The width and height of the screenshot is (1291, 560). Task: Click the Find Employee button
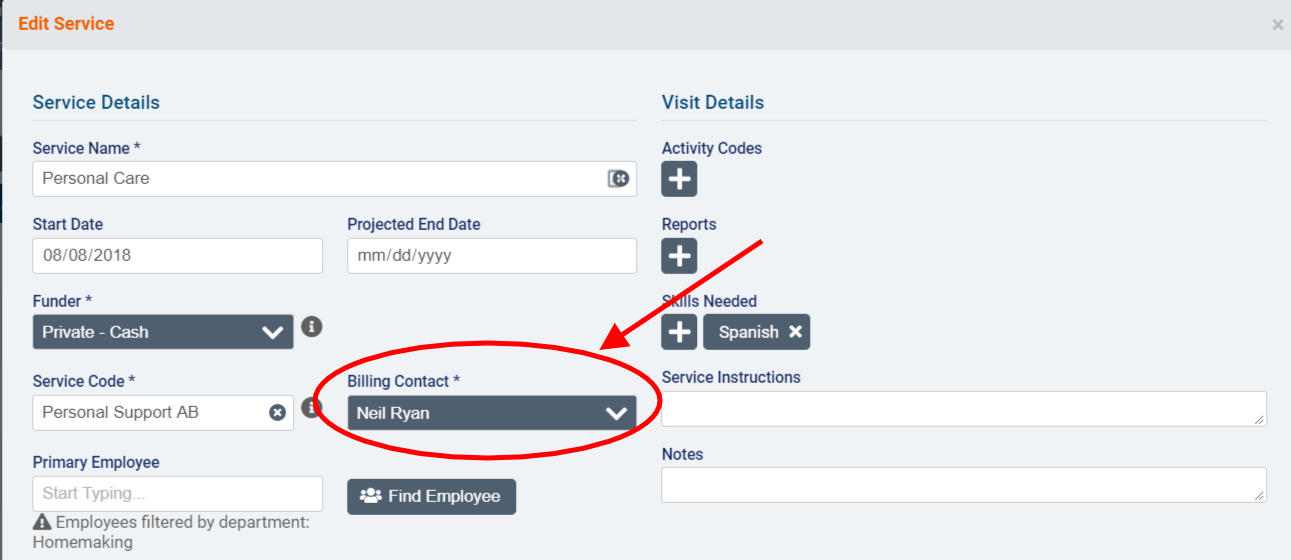[x=431, y=496]
